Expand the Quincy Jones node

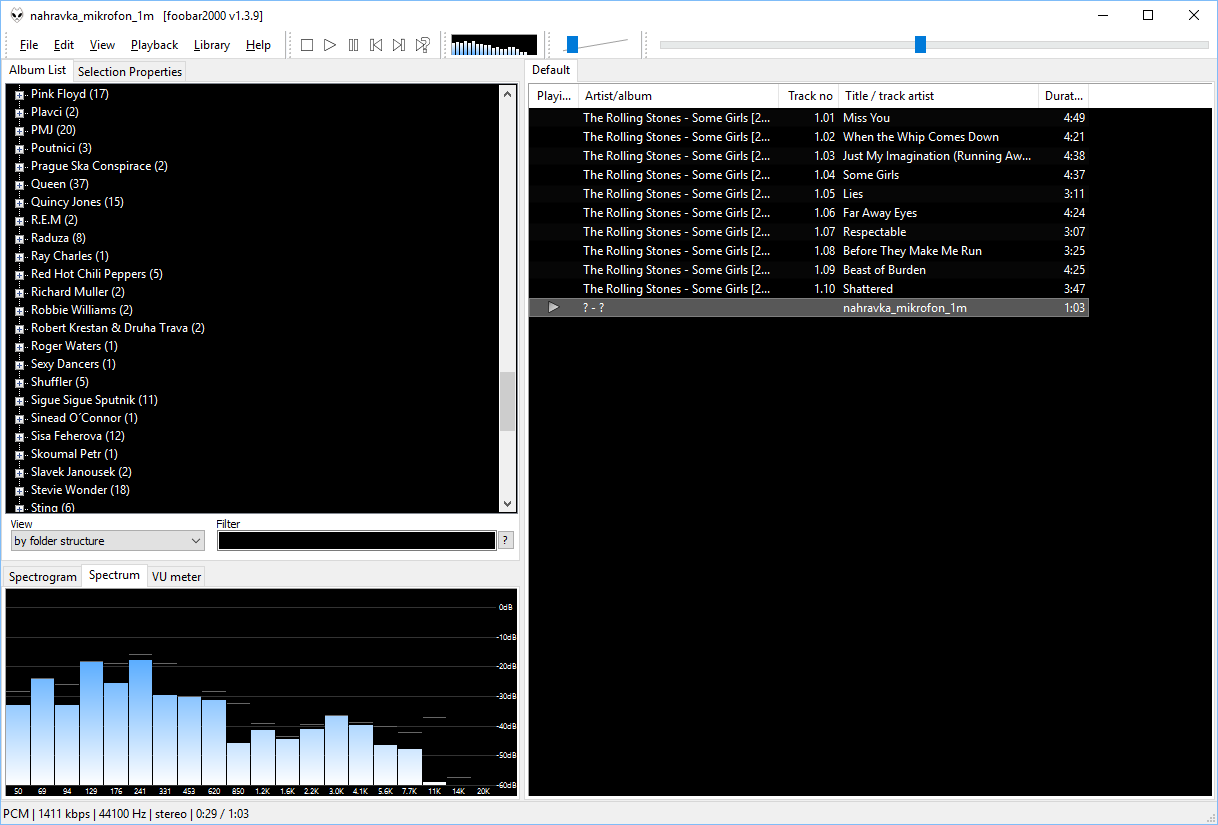pyautogui.click(x=19, y=203)
